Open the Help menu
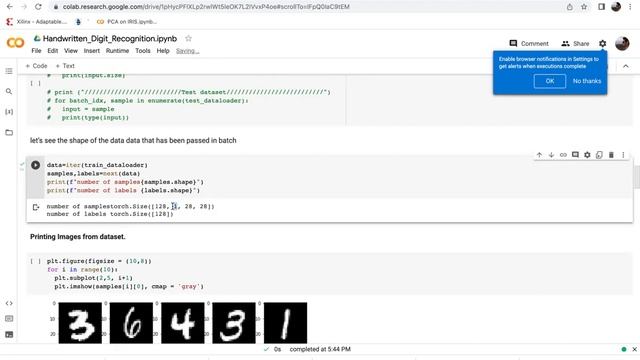Image resolution: width=640 pixels, height=360 pixels. click(x=163, y=51)
